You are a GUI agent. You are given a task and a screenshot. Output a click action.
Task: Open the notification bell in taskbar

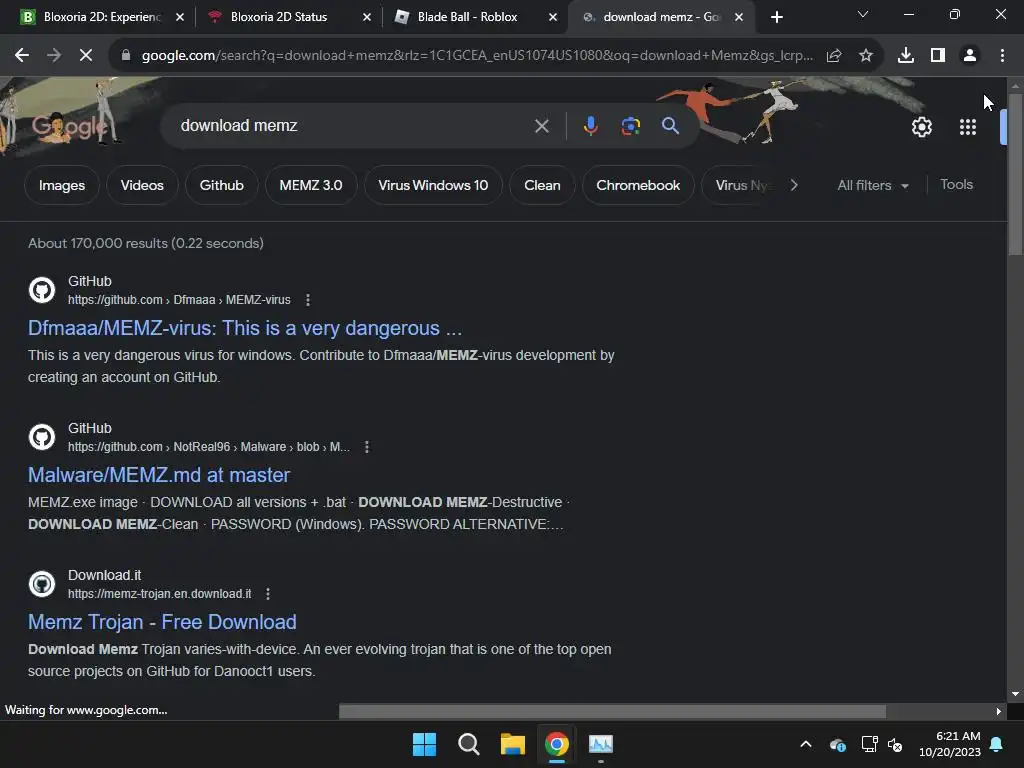point(997,744)
